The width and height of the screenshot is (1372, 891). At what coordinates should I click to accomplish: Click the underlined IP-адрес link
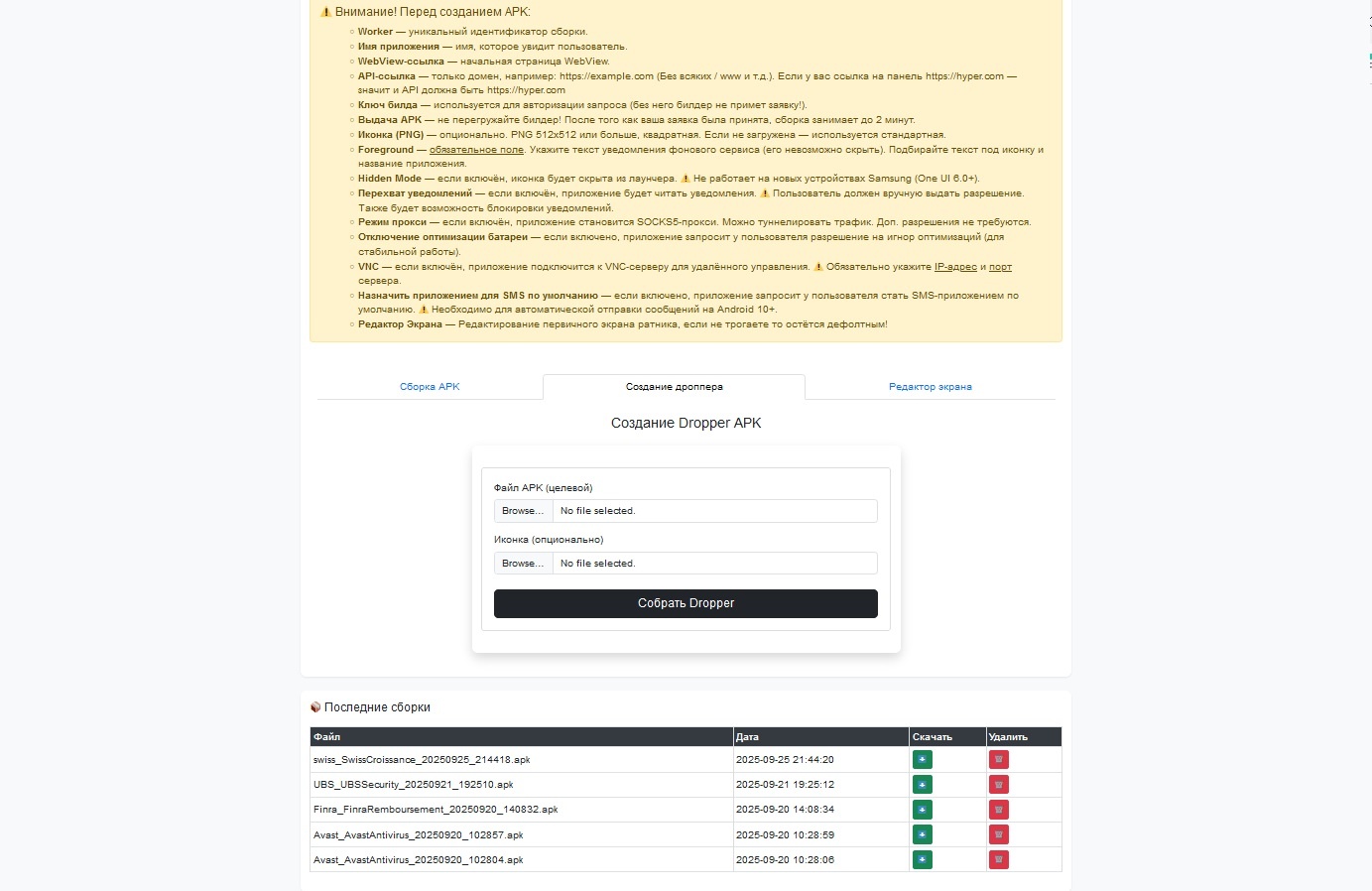(x=955, y=267)
